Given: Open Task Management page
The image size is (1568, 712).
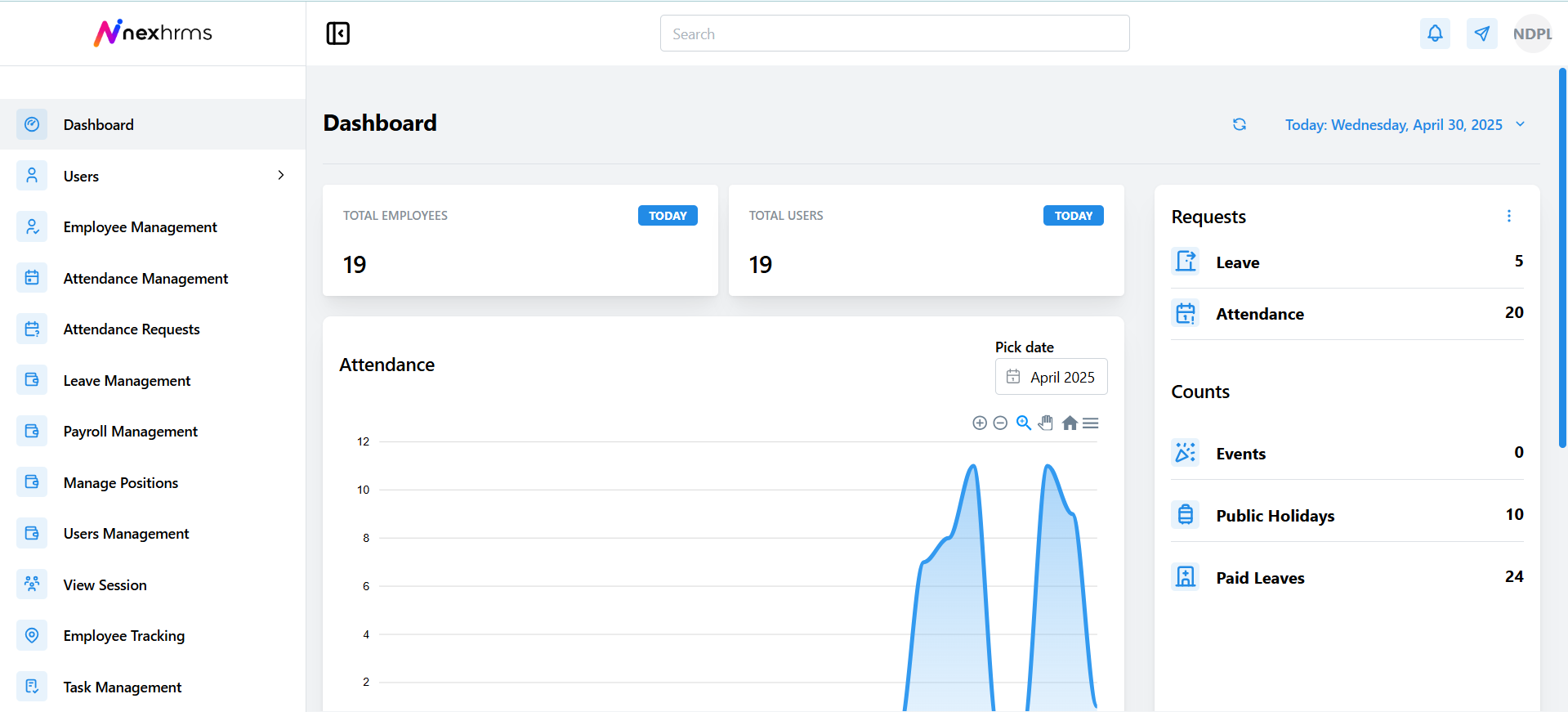Looking at the screenshot, I should pyautogui.click(x=153, y=687).
